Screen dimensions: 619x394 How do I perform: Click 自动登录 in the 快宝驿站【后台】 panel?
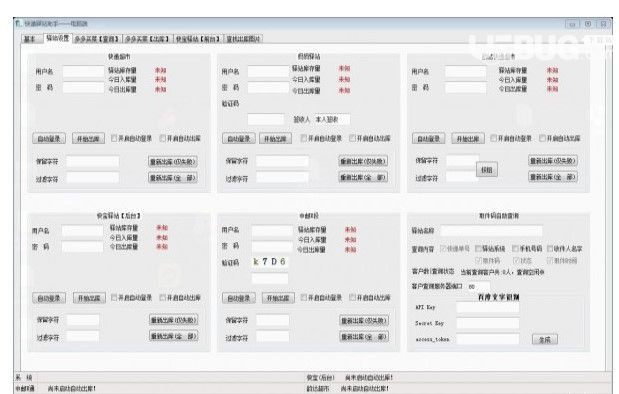(49, 298)
